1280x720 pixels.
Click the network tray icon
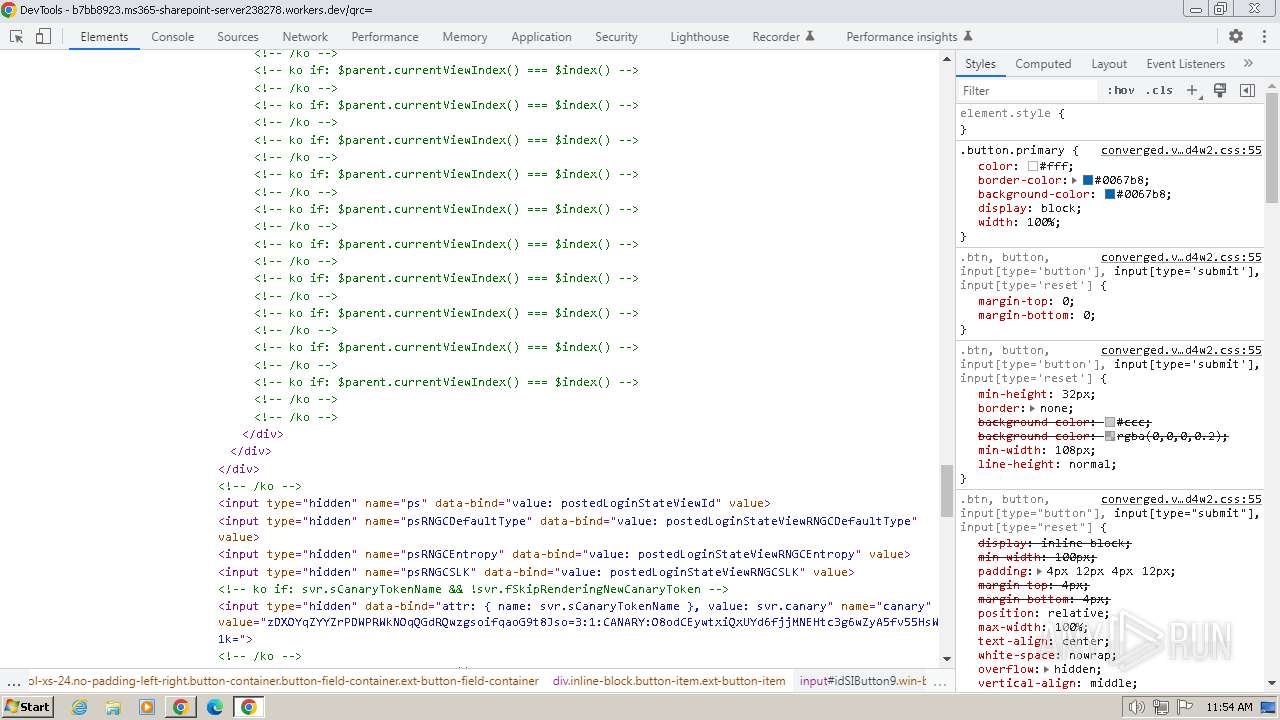pos(1161,707)
